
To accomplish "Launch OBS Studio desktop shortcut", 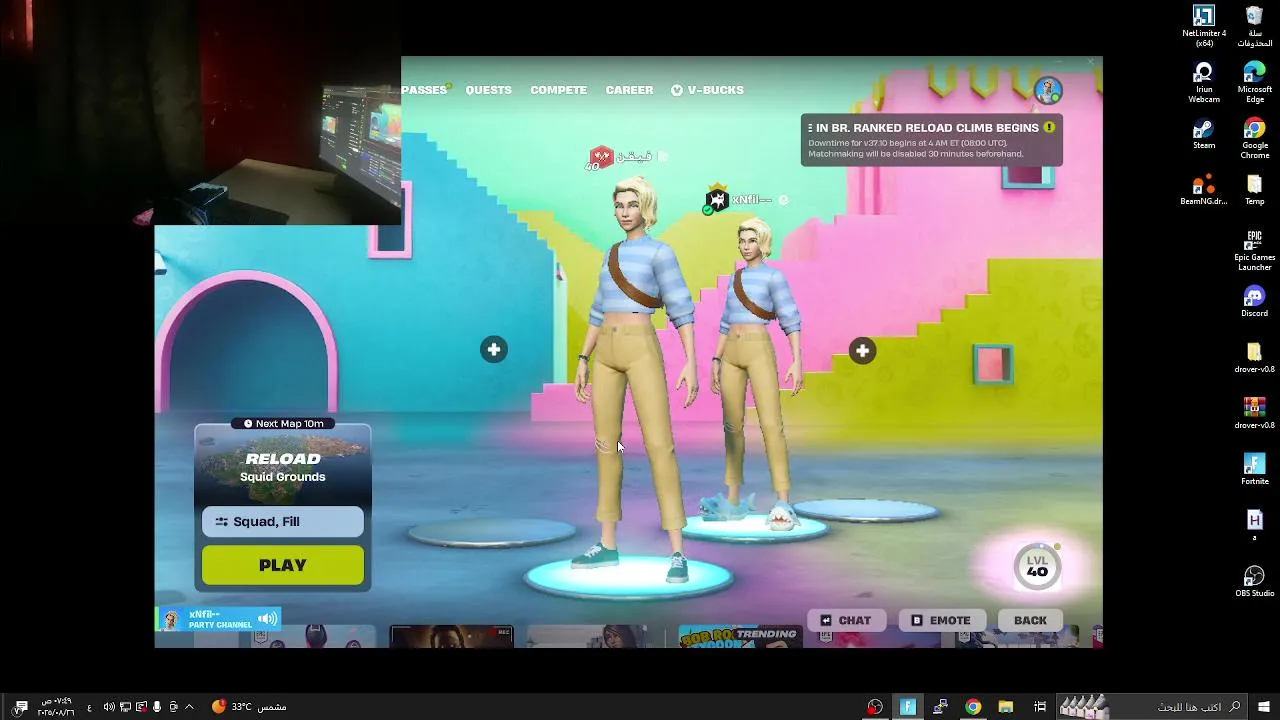I will pyautogui.click(x=1254, y=582).
